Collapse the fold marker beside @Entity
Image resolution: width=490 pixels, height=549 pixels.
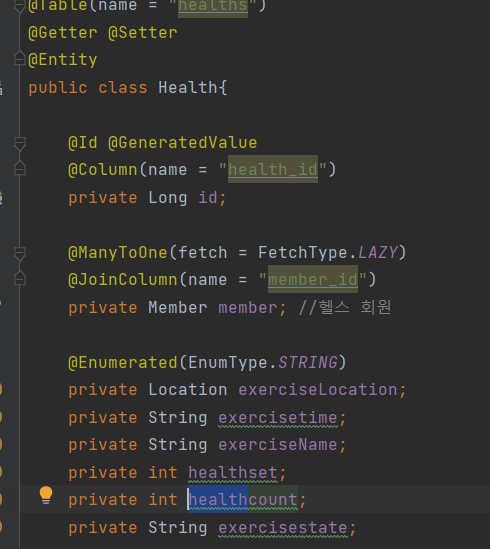[20, 58]
